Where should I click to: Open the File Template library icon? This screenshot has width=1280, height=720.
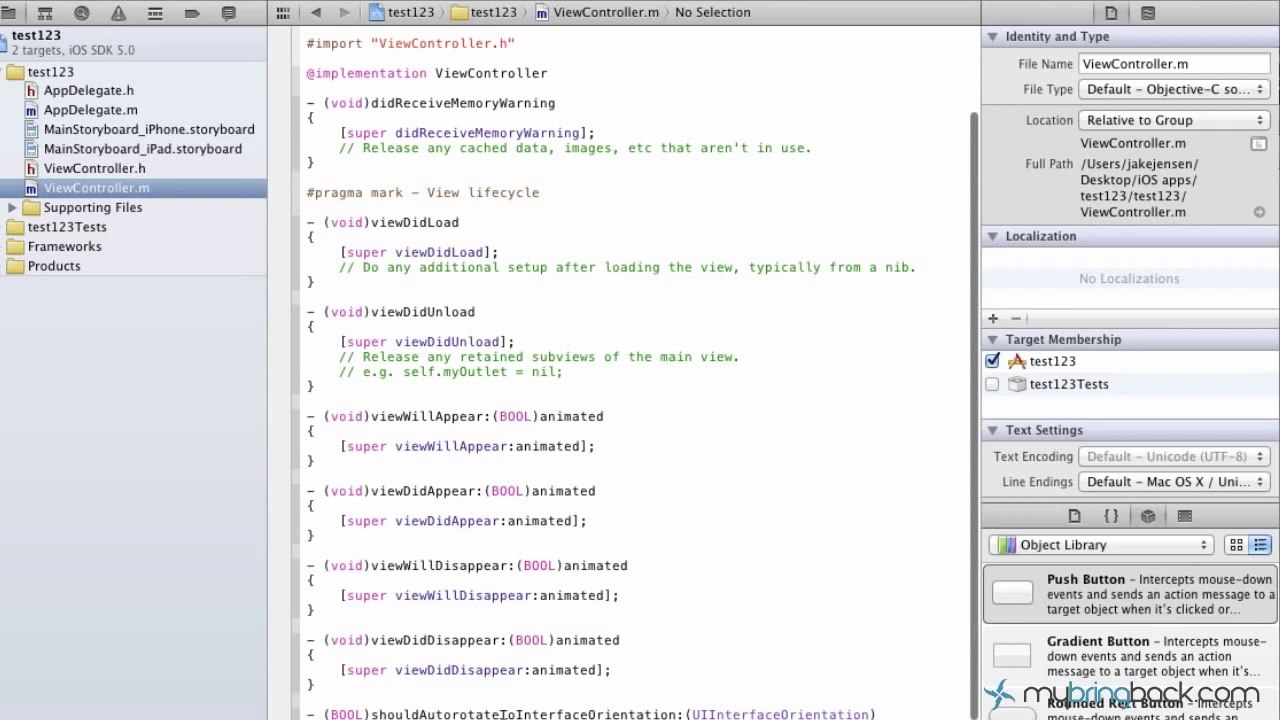[1074, 516]
